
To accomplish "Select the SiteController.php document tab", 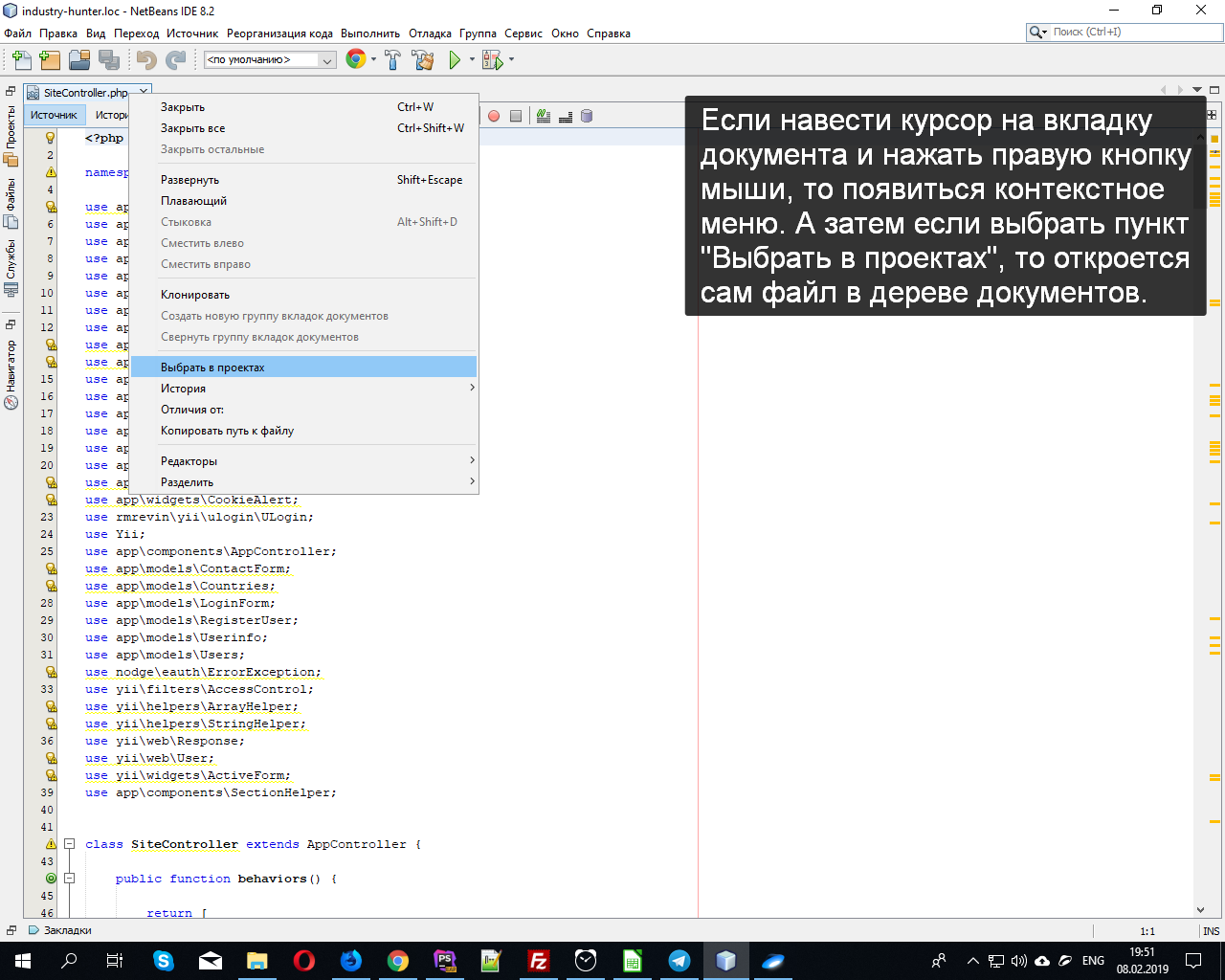I will tap(85, 93).
